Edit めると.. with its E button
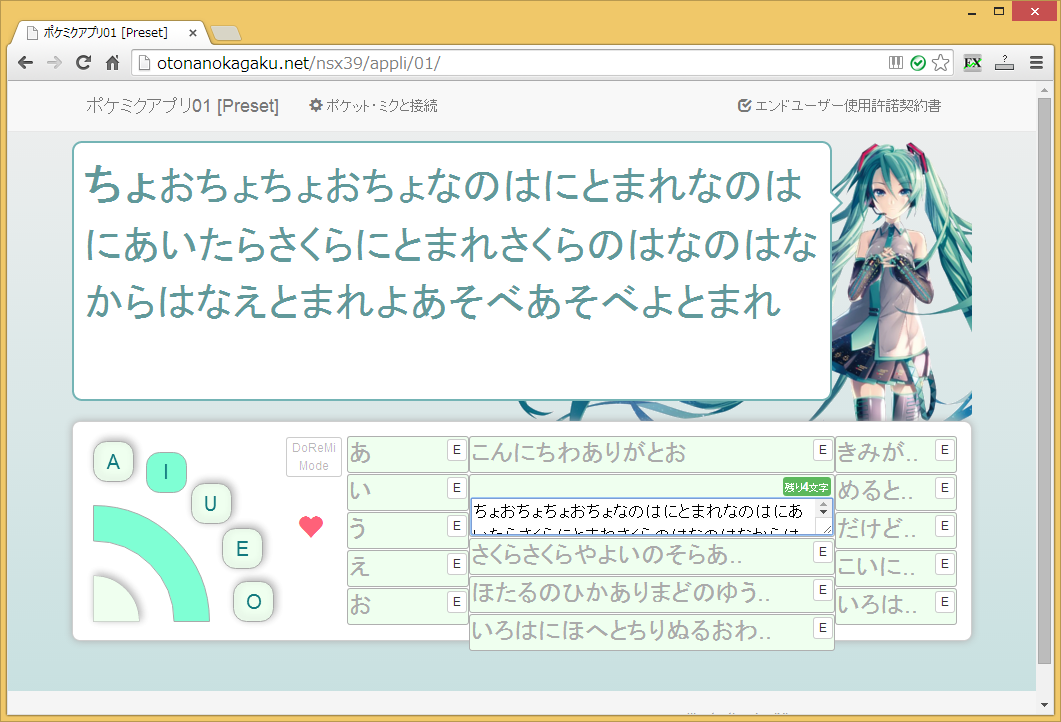1061x722 pixels. [945, 488]
